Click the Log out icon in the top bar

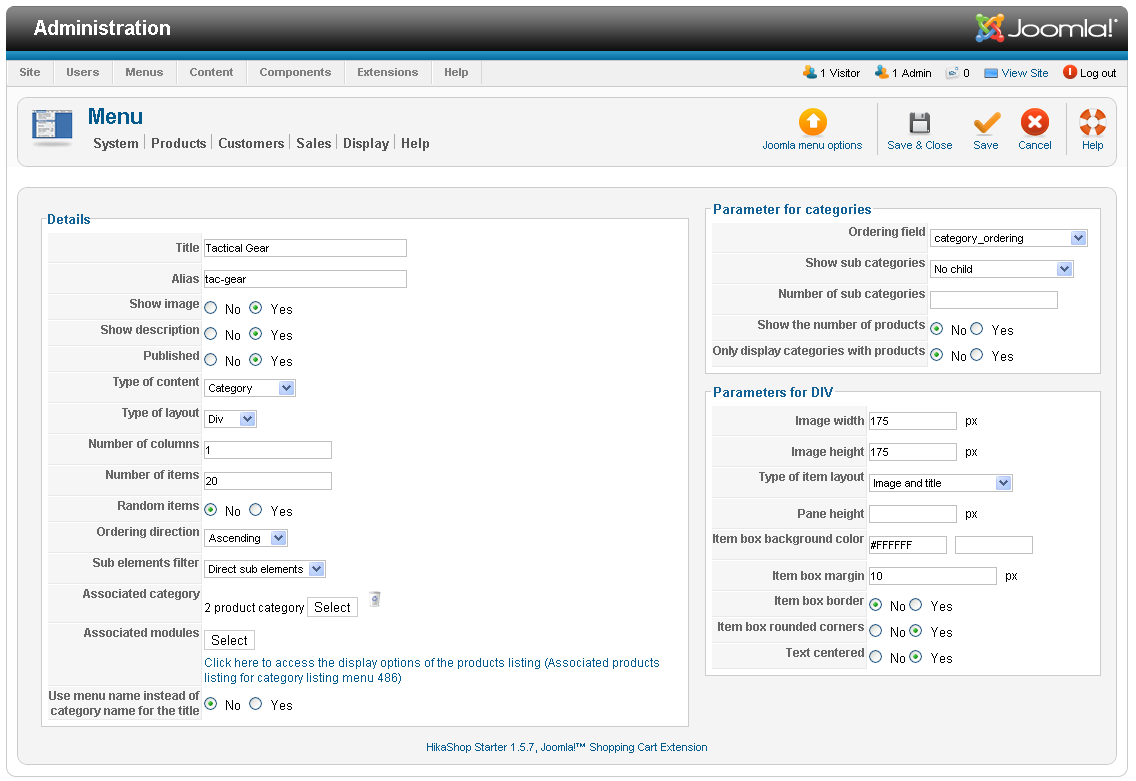[1070, 73]
